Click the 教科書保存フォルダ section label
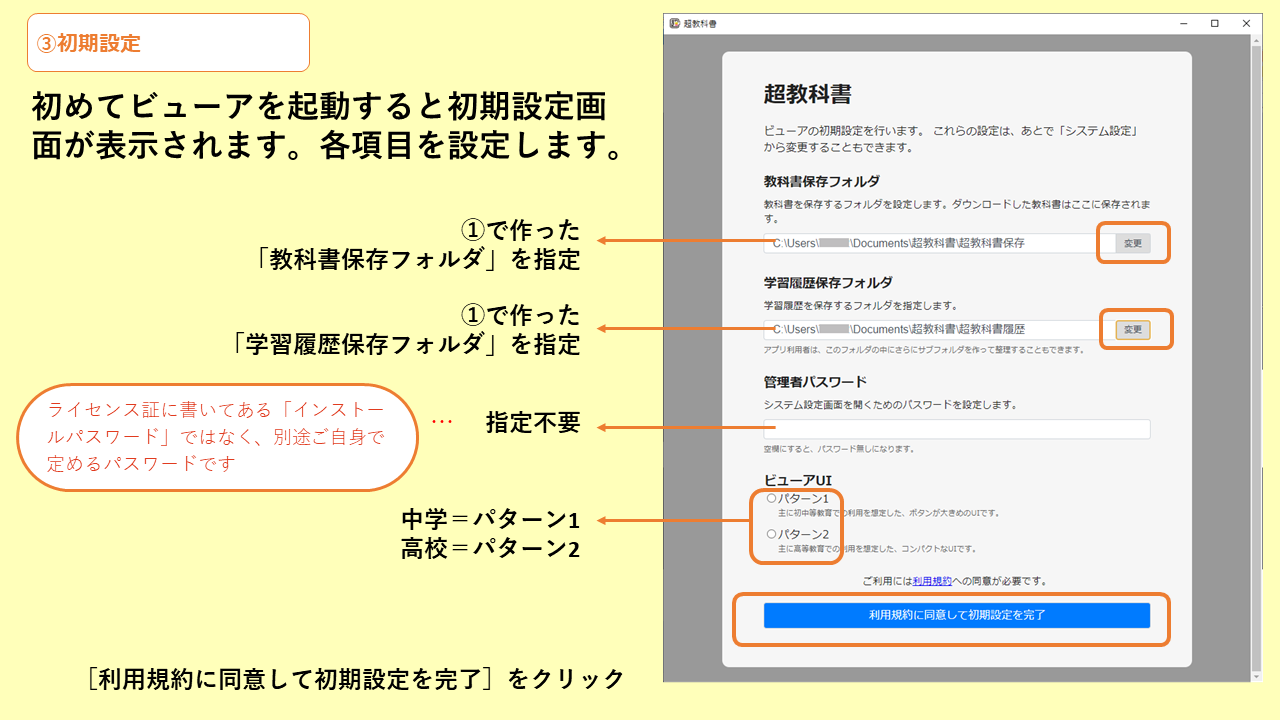 (x=822, y=181)
